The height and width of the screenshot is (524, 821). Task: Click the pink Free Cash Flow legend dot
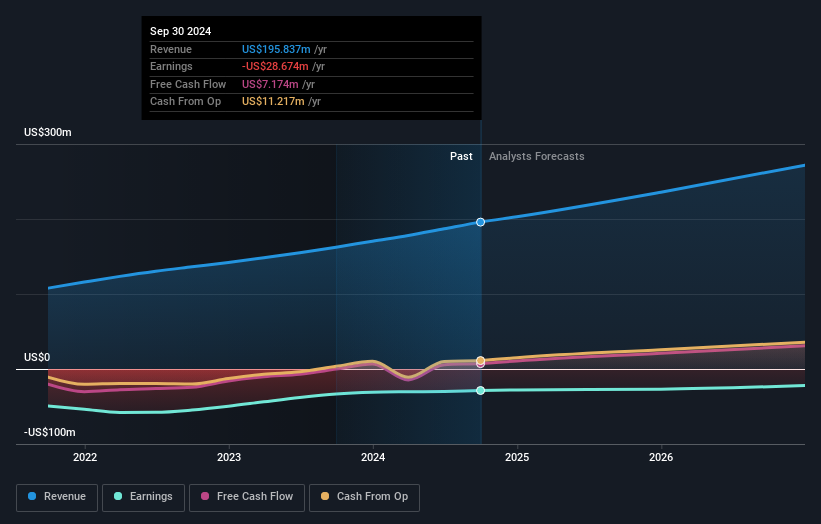pyautogui.click(x=205, y=496)
